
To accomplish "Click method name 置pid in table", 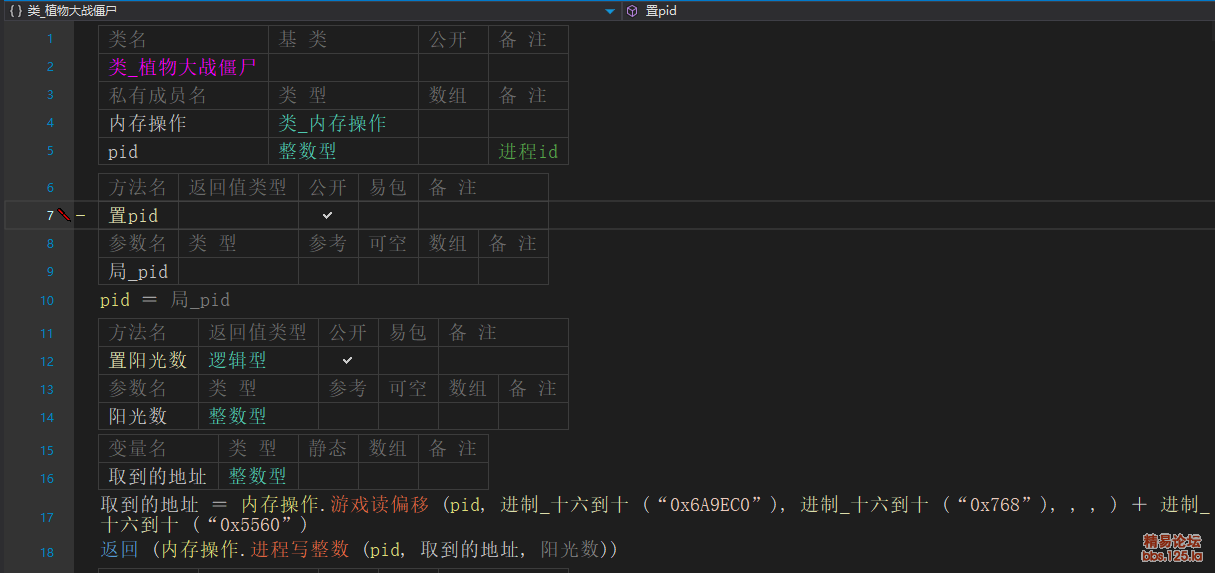I will click(x=133, y=215).
